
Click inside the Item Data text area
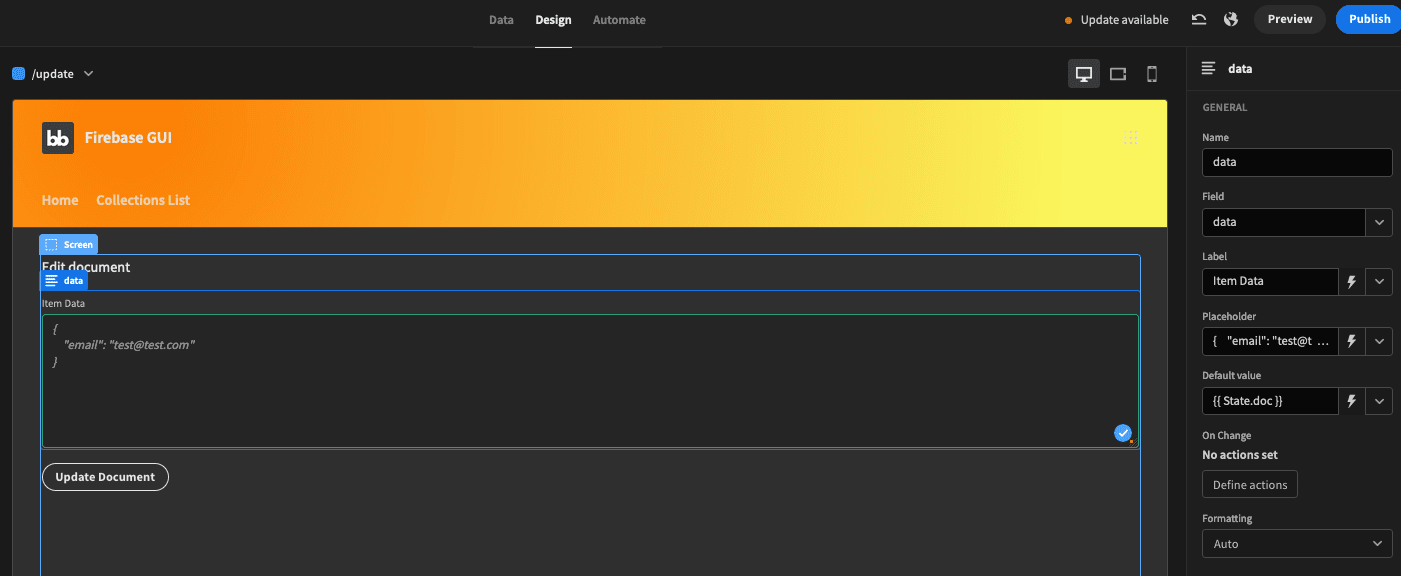coord(590,381)
